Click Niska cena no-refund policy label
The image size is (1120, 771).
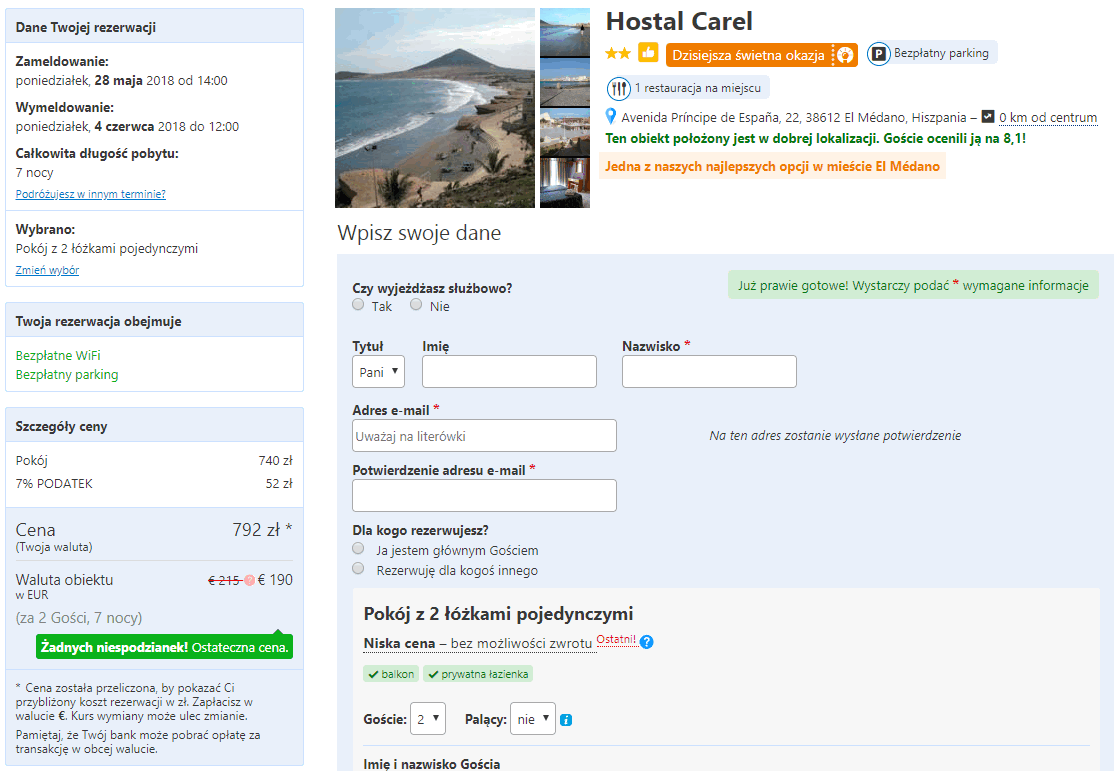[478, 643]
